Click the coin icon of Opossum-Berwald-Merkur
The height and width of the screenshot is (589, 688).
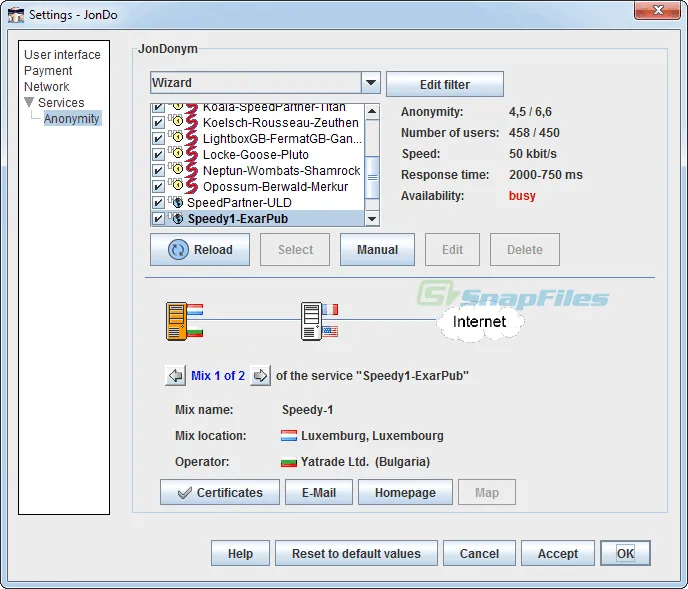[x=177, y=185]
